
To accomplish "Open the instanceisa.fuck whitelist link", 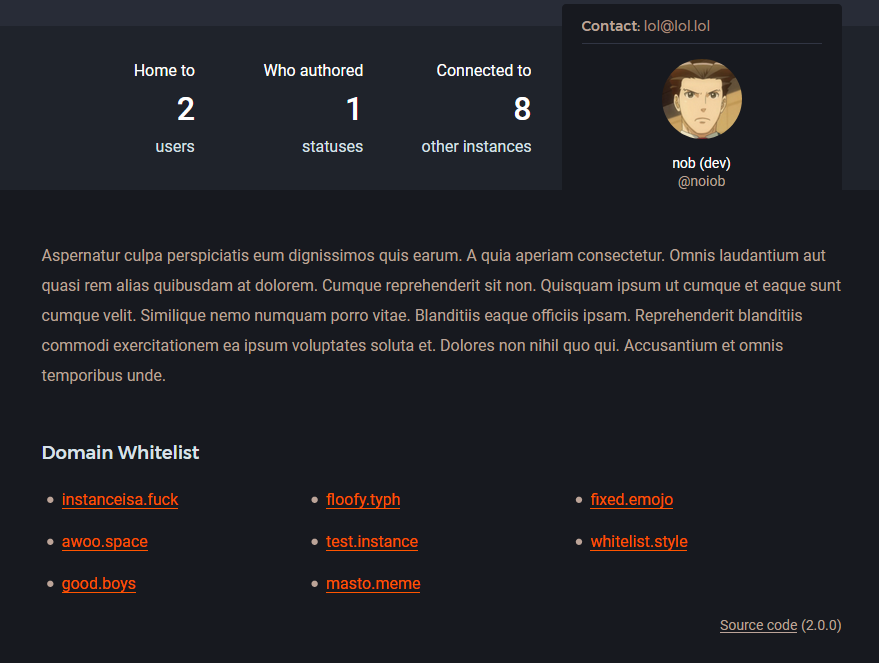I will coord(120,500).
